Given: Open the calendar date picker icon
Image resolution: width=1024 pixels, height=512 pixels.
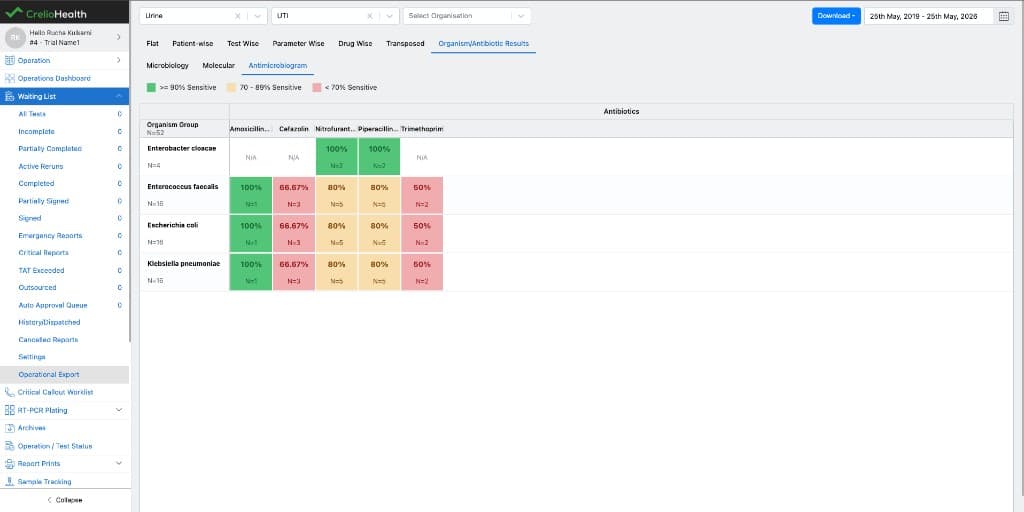Looking at the screenshot, I should [x=1004, y=16].
